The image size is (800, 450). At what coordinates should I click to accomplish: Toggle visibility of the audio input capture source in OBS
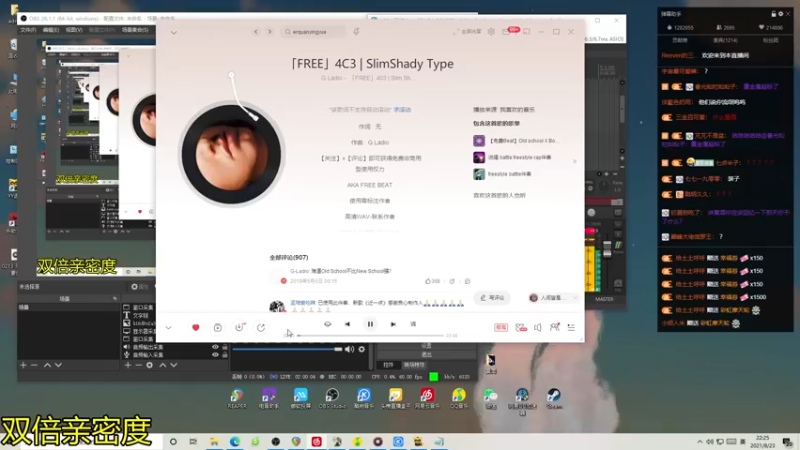pos(215,355)
